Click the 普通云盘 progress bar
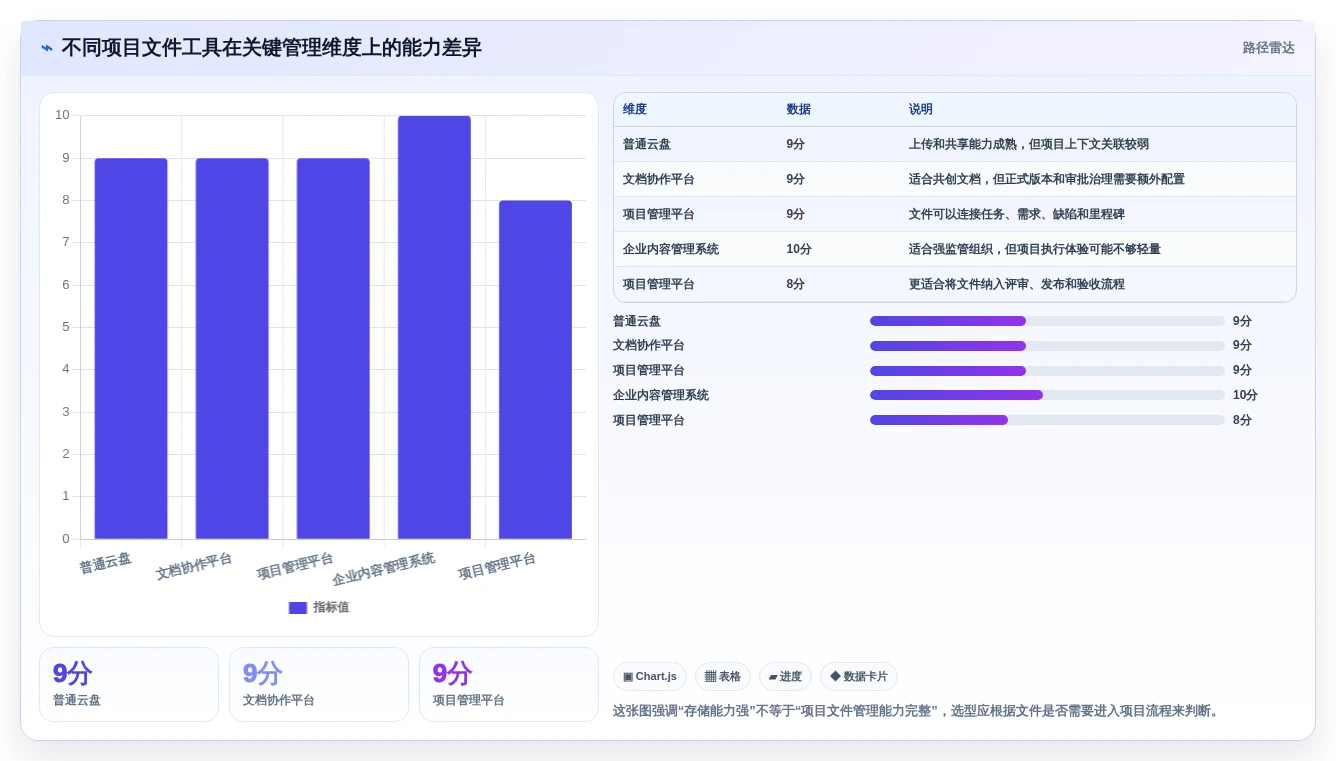This screenshot has height=761, width=1336. point(1047,321)
